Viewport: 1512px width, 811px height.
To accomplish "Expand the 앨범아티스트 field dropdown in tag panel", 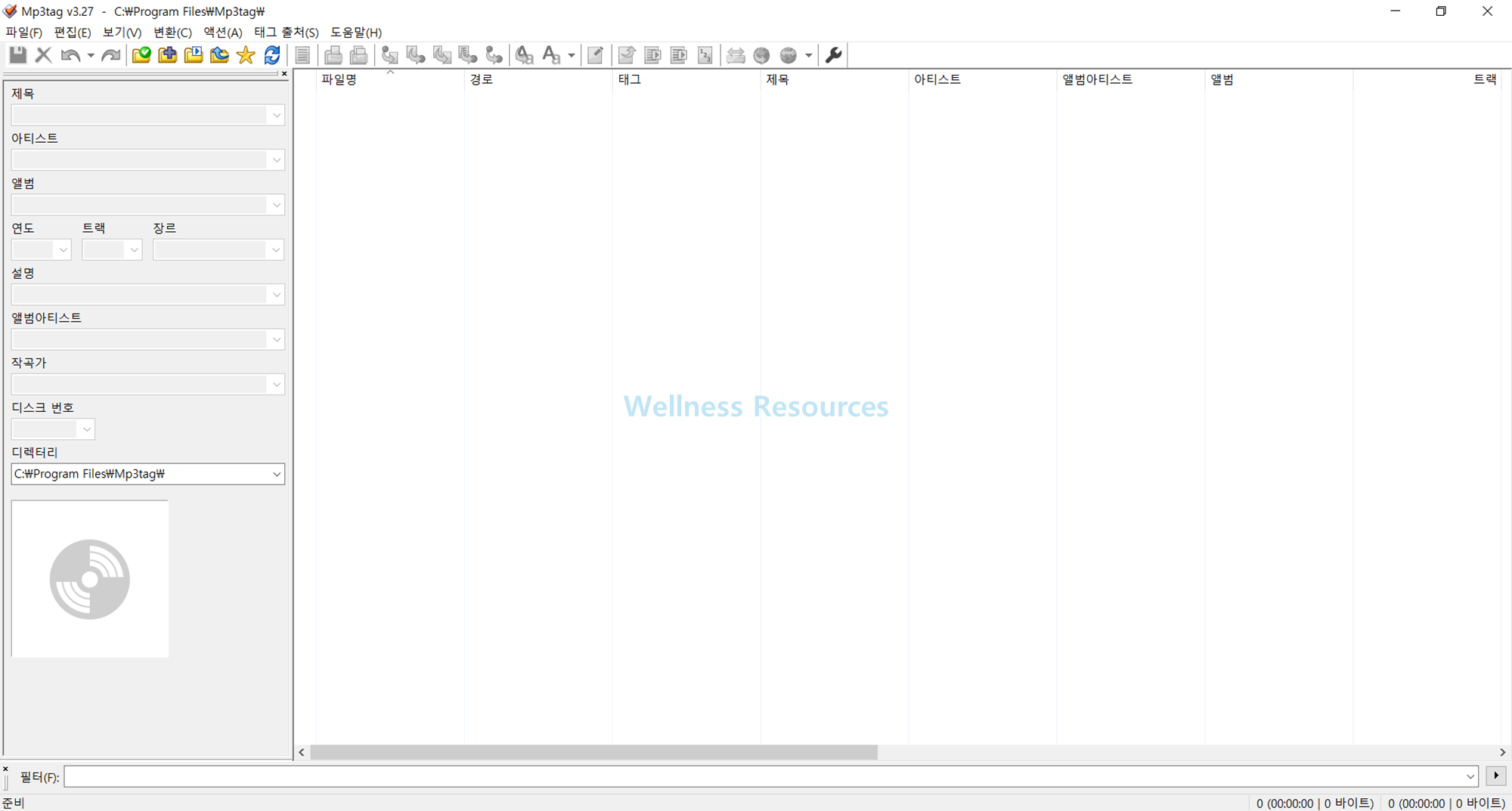I will click(x=276, y=339).
